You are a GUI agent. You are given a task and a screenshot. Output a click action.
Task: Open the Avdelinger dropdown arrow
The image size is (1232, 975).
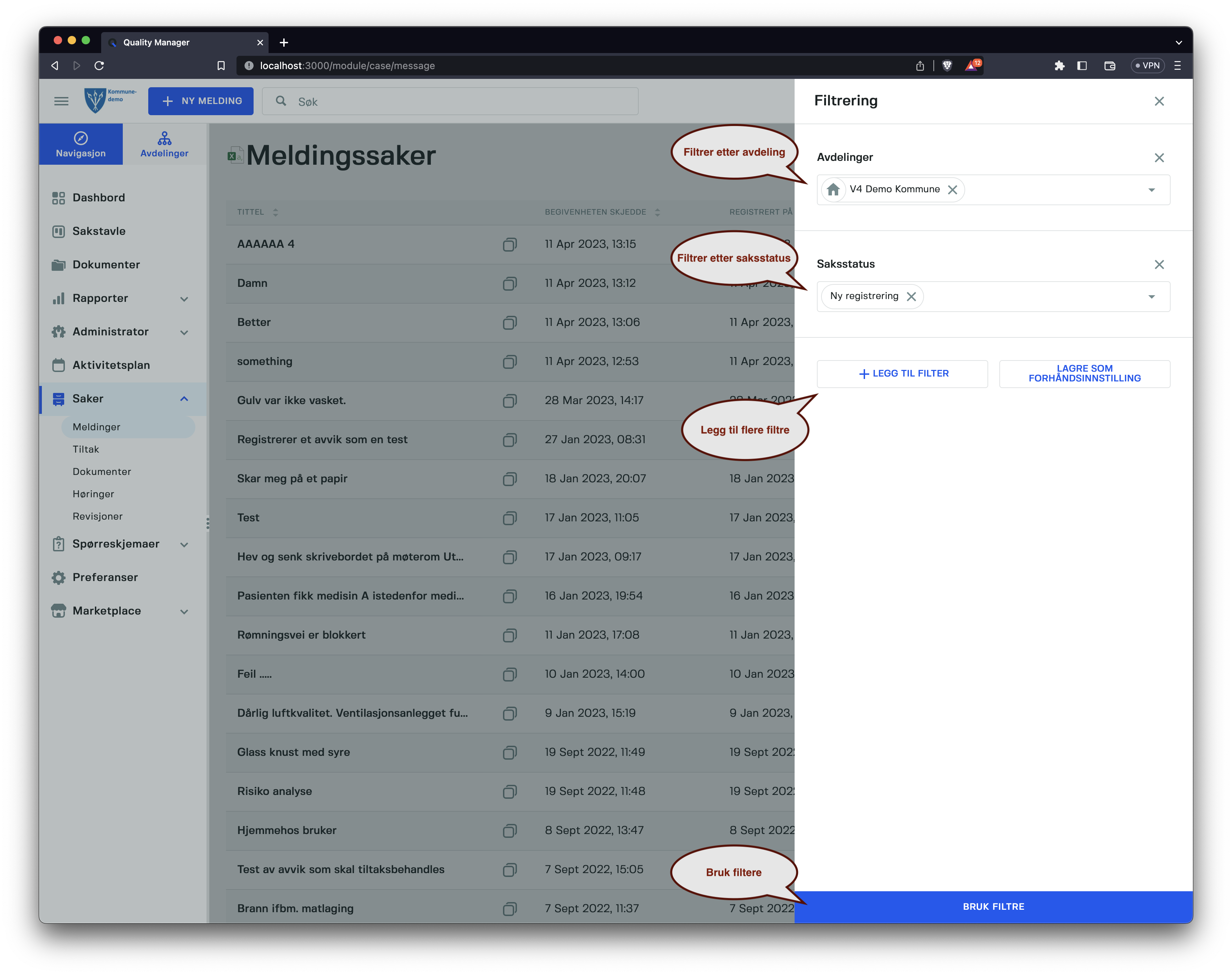tap(1151, 190)
